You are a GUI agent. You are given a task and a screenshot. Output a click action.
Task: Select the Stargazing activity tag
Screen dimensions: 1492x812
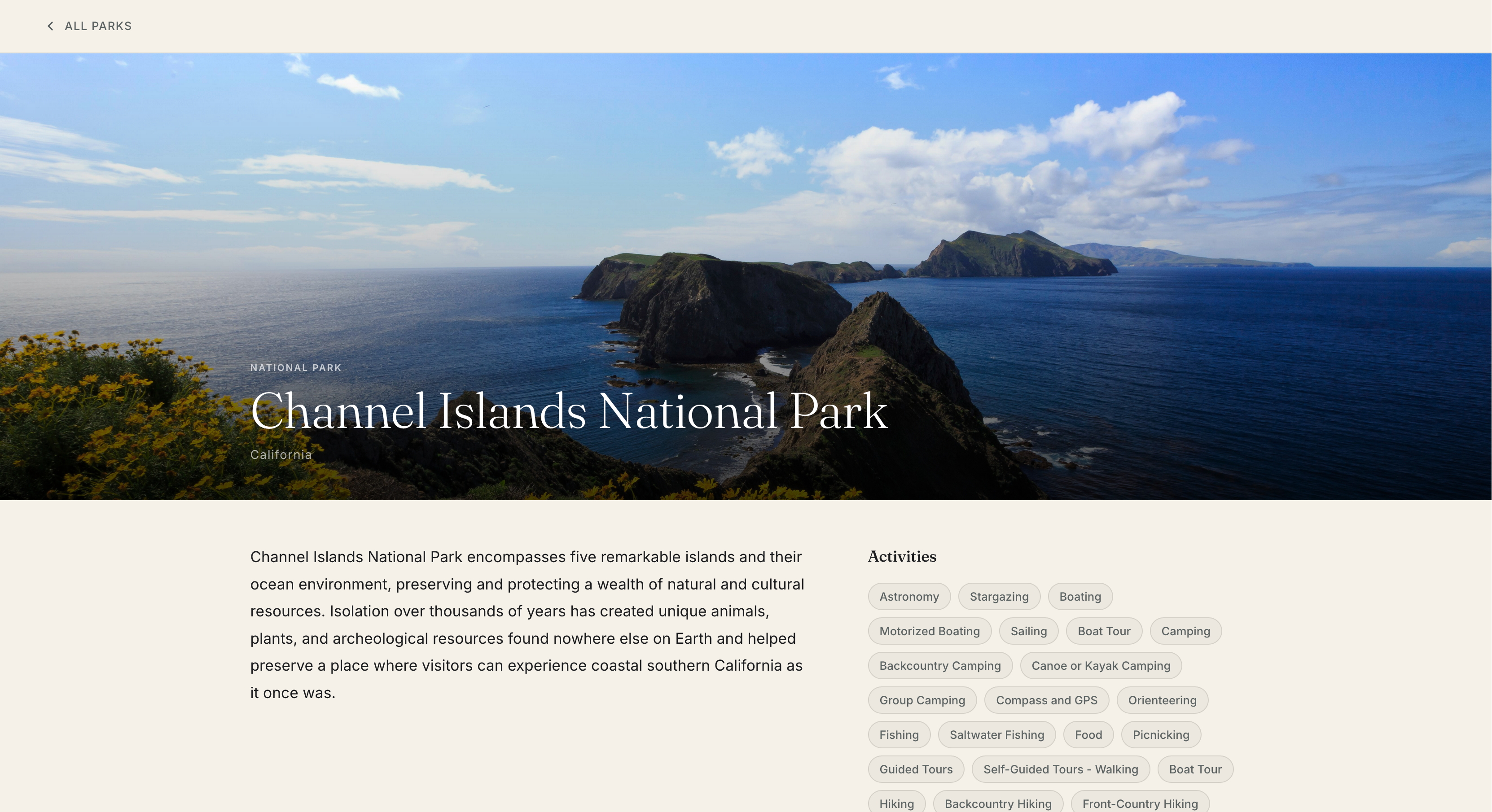pos(999,596)
